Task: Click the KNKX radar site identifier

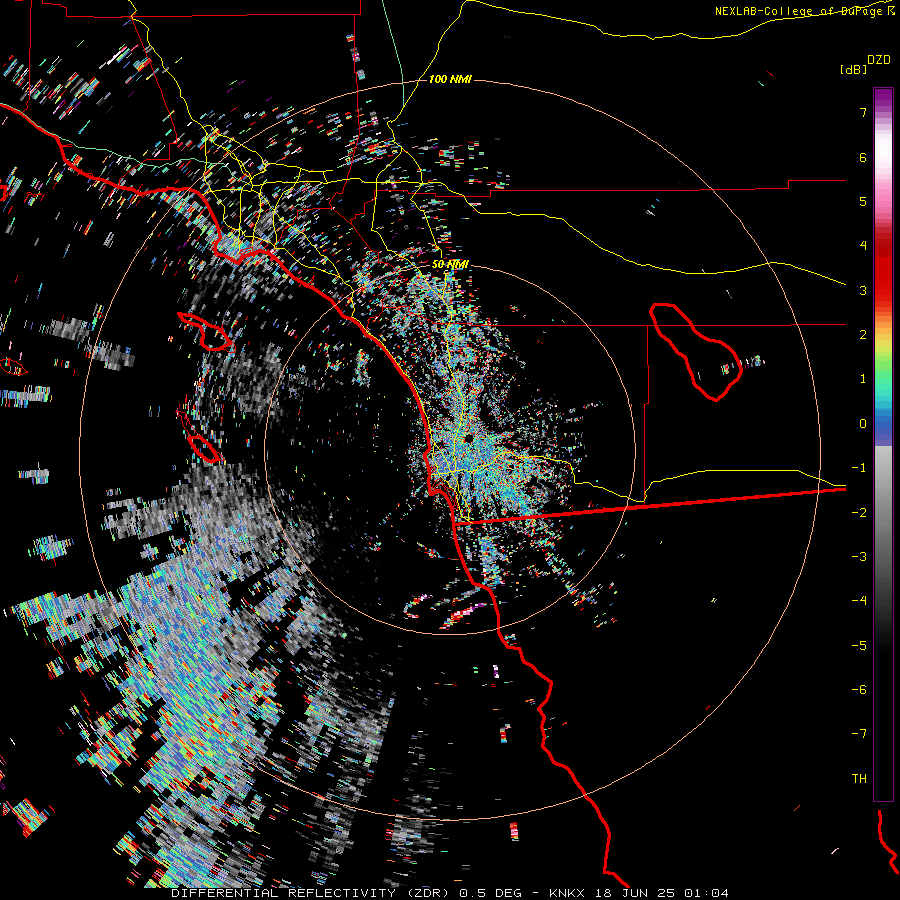Action: pos(566,893)
